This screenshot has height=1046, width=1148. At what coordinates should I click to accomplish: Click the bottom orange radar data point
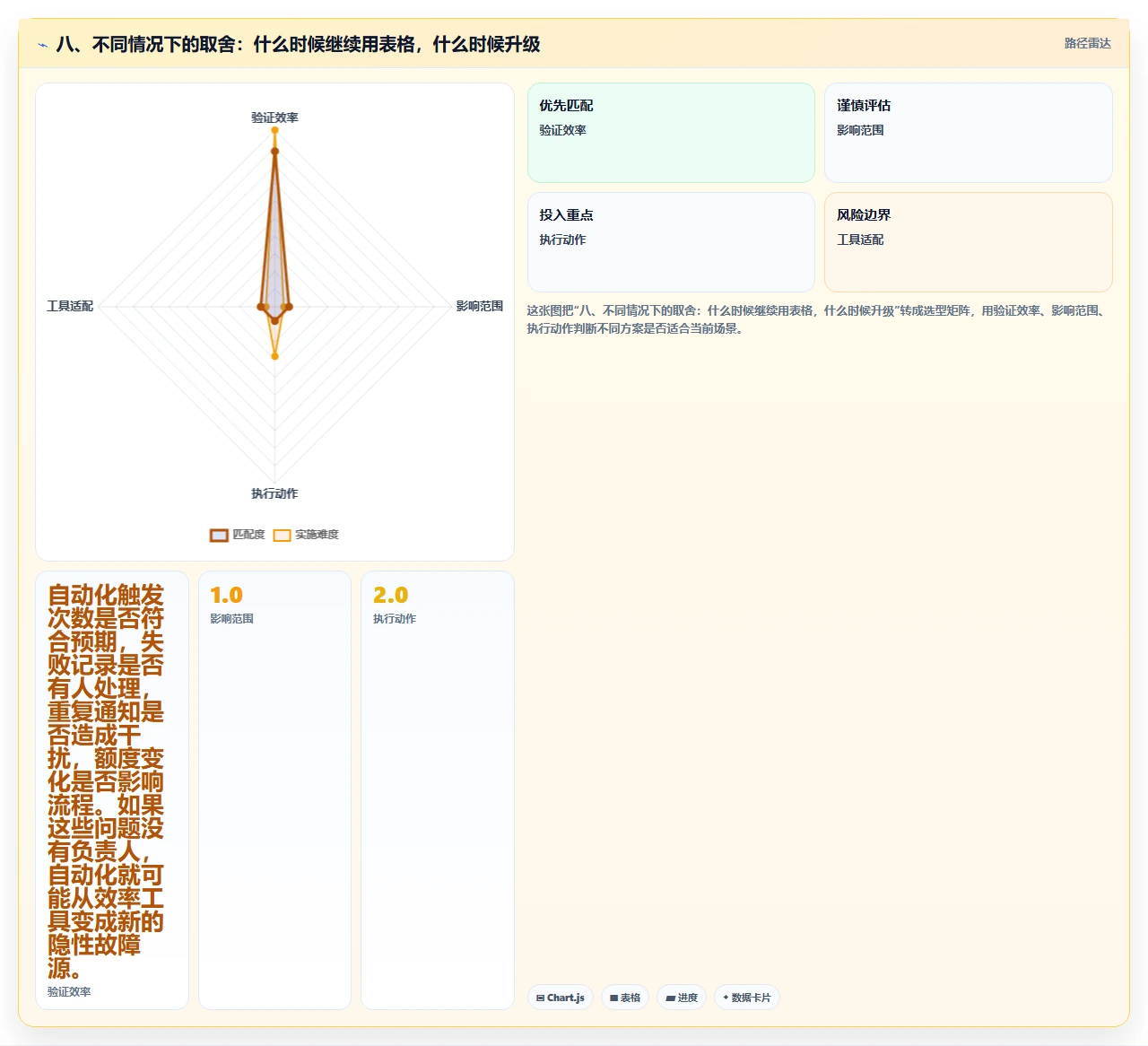pyautogui.click(x=274, y=356)
